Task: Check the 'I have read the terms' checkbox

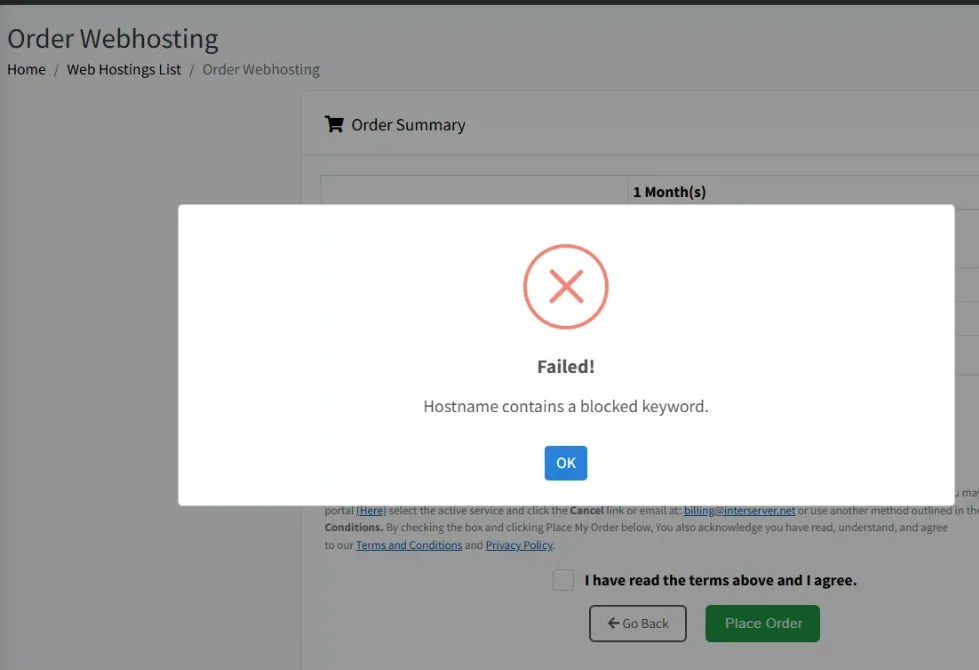Action: (x=563, y=580)
